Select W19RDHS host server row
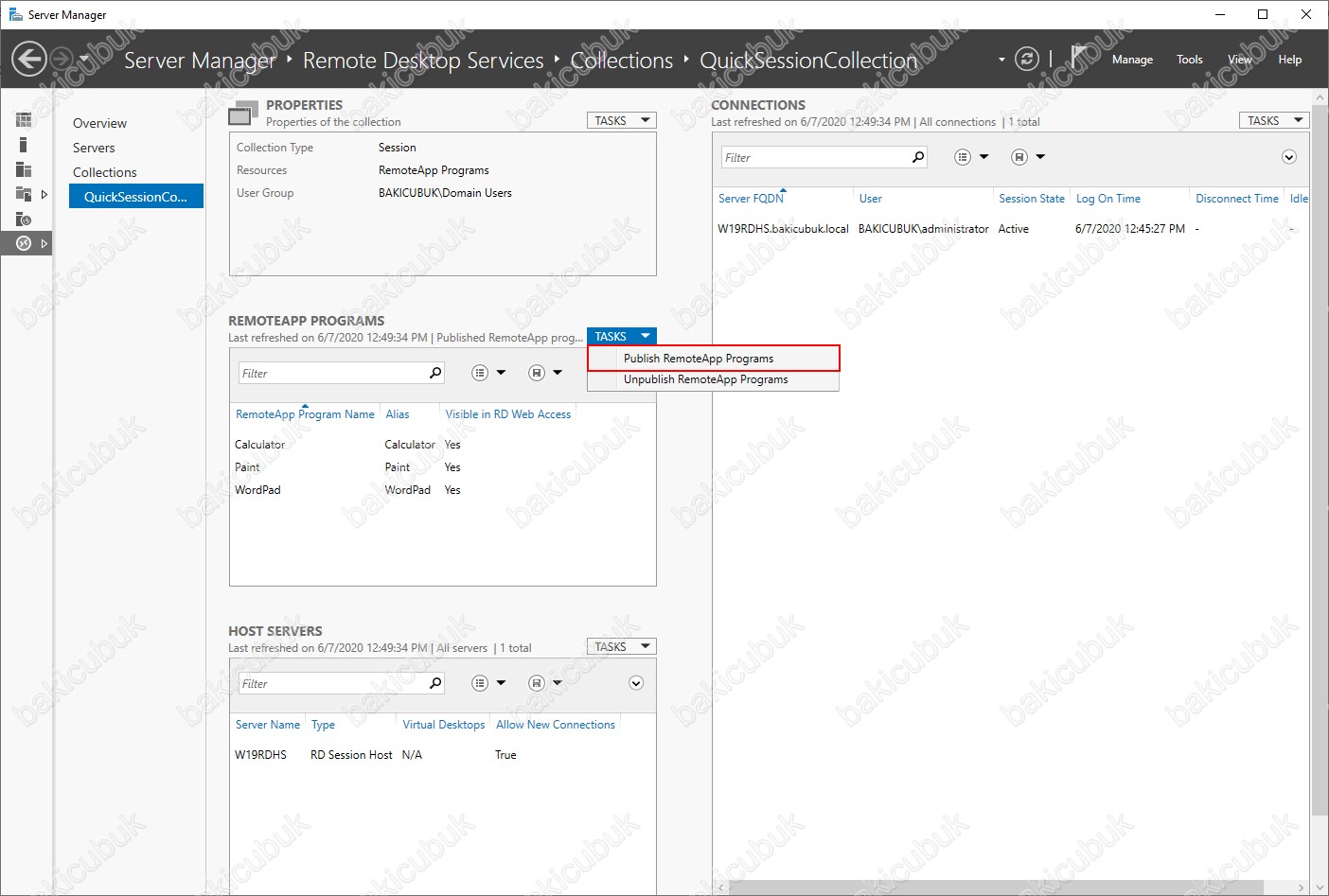1329x896 pixels. click(443, 755)
